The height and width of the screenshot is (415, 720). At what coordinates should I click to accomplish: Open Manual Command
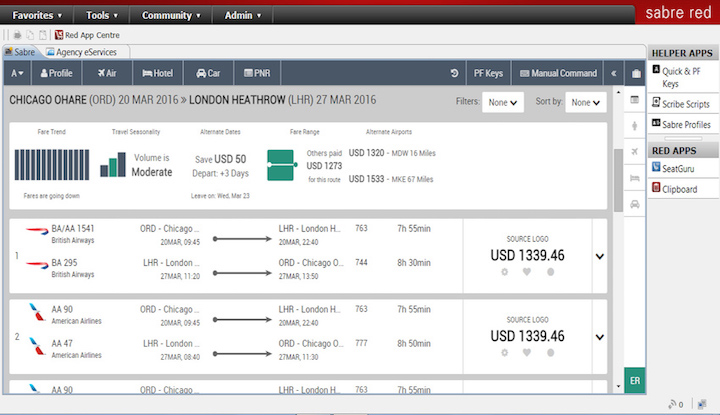pos(558,73)
